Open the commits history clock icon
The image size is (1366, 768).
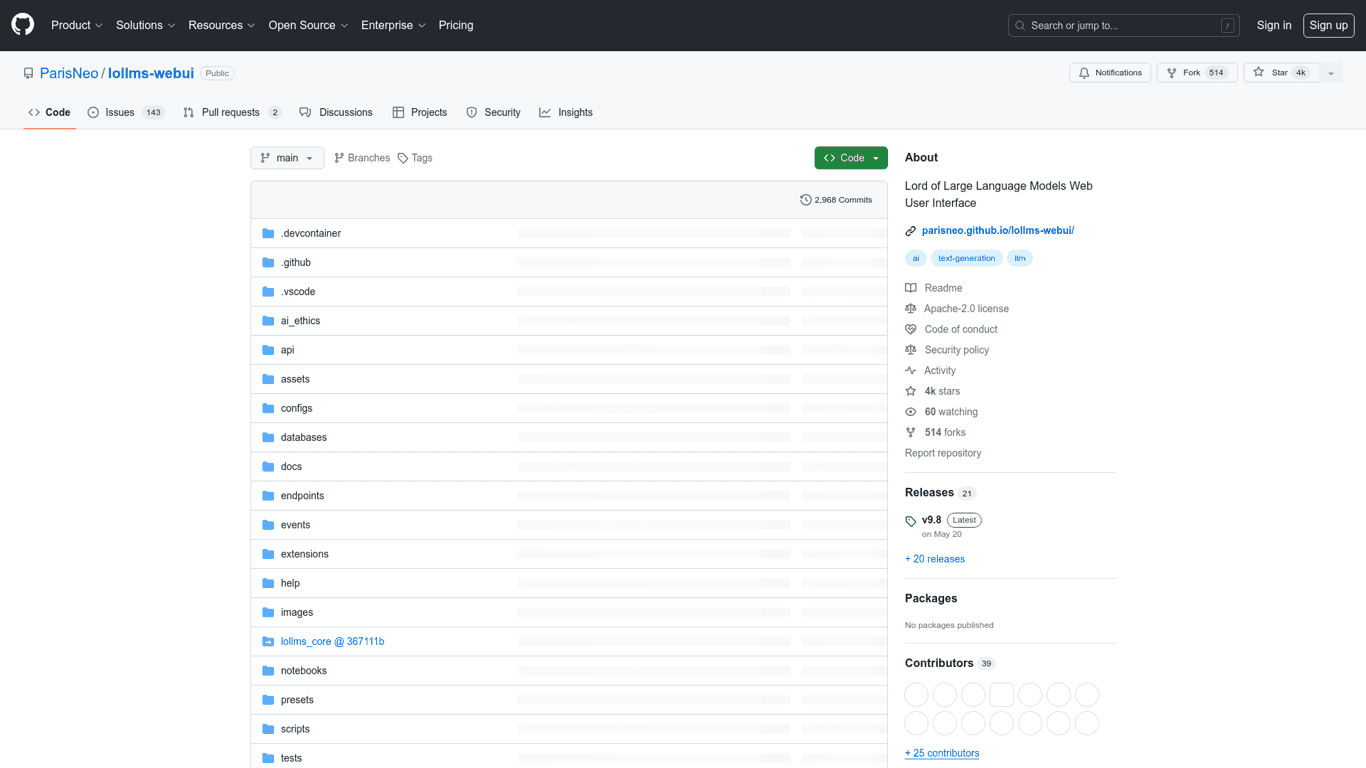[x=806, y=200]
